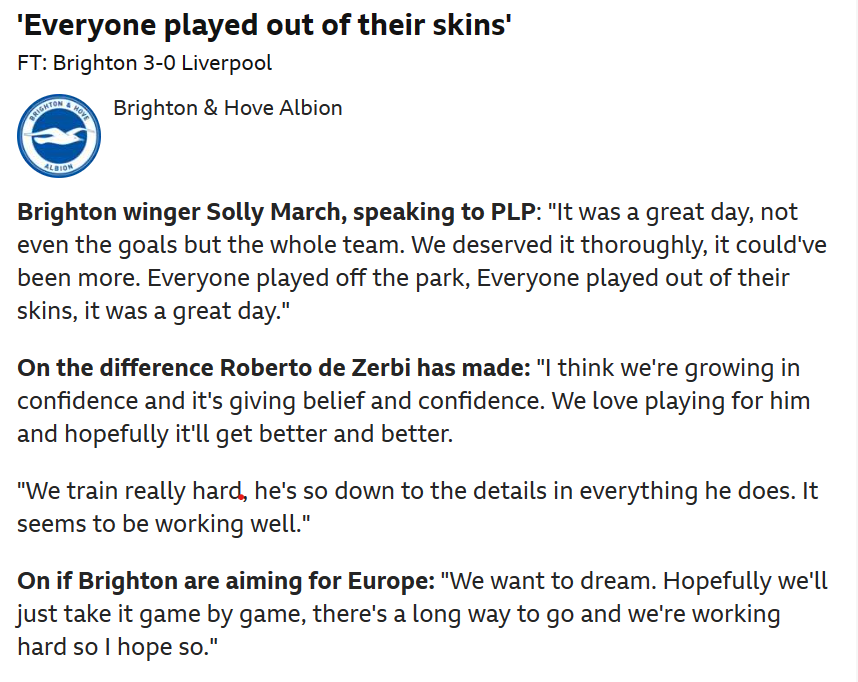This screenshot has width=858, height=682.
Task: Click the sentence 'seems to be working well.'
Action: pyautogui.click(x=164, y=524)
